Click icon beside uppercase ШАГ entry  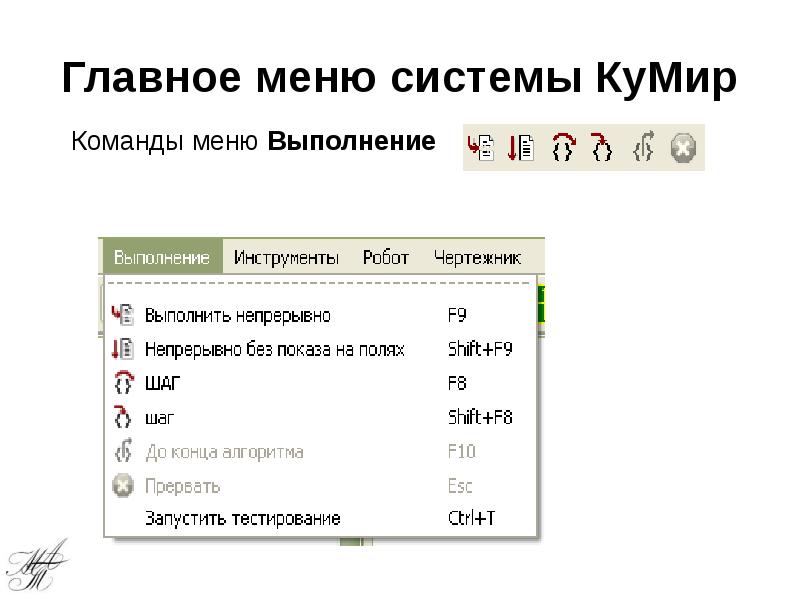pos(123,383)
